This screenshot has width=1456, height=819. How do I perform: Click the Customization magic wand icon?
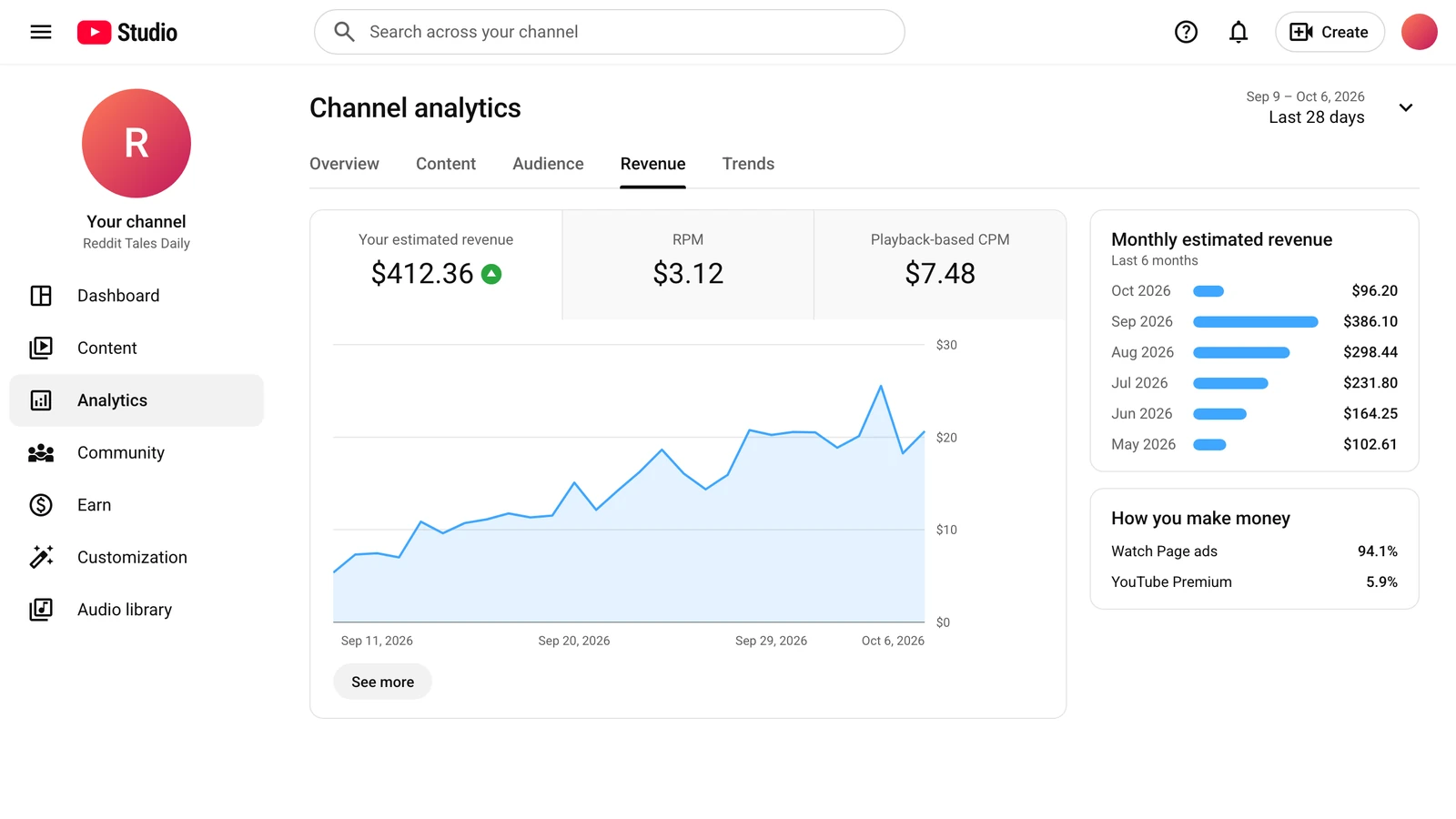tap(41, 557)
